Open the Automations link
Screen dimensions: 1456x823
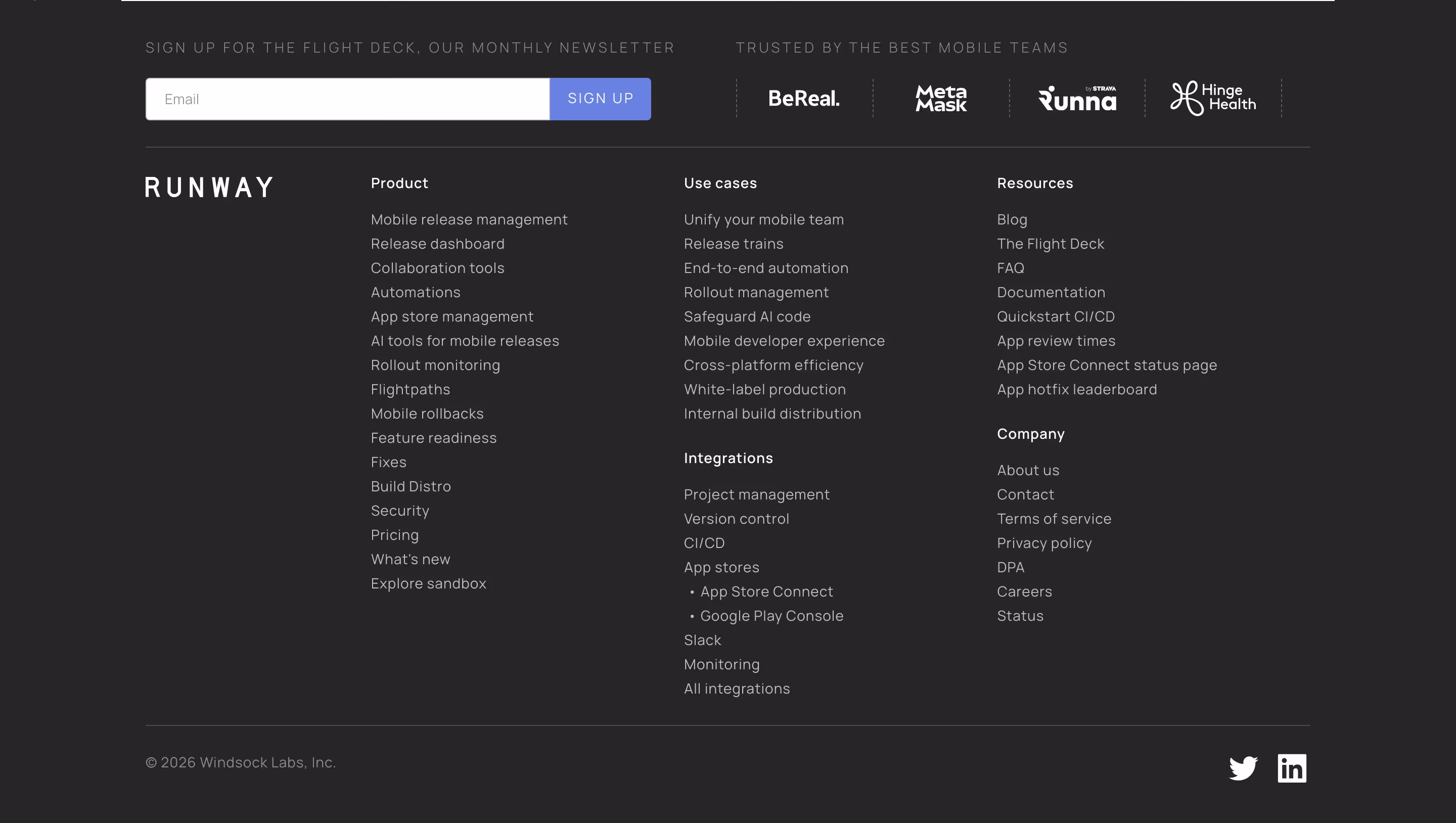tap(416, 292)
